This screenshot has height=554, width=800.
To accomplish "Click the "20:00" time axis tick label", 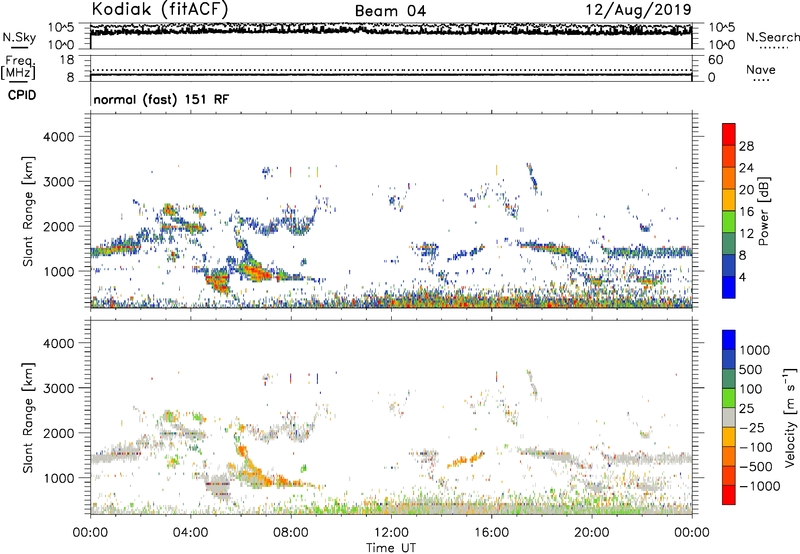I will click(x=592, y=533).
